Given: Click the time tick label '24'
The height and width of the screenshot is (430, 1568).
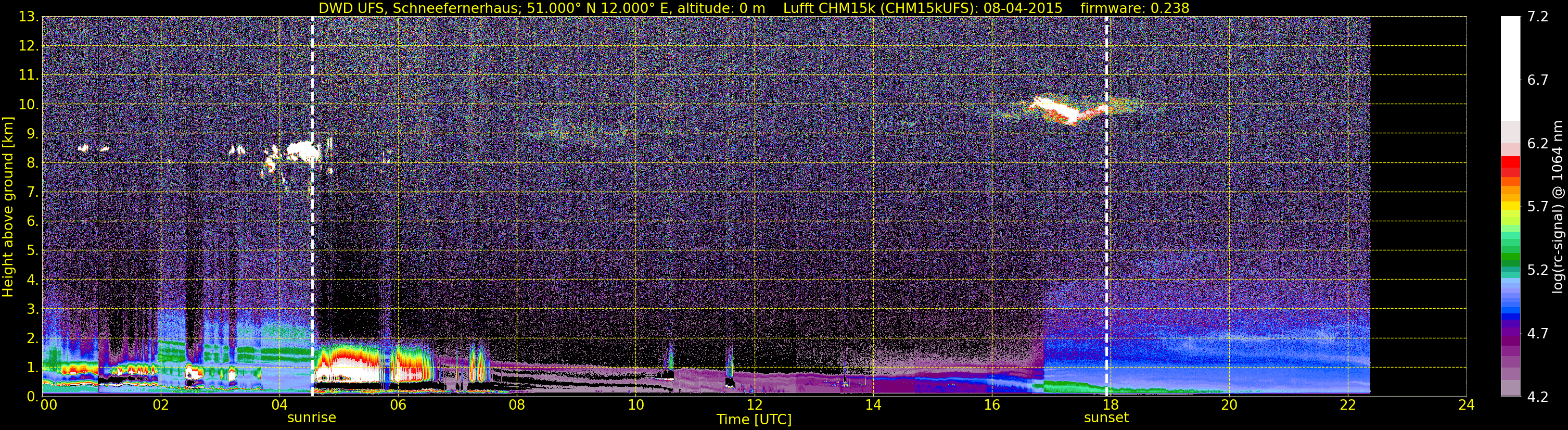Looking at the screenshot, I should 1467,406.
